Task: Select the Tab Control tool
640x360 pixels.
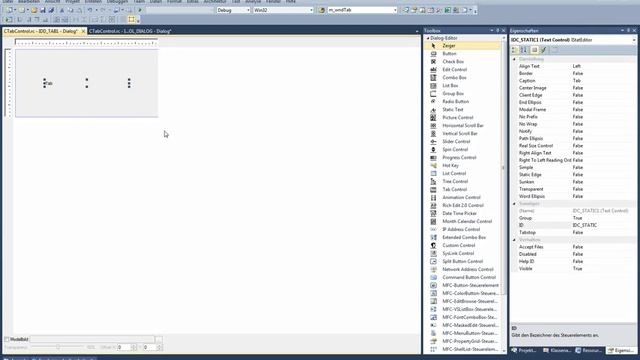Action: 463,189
